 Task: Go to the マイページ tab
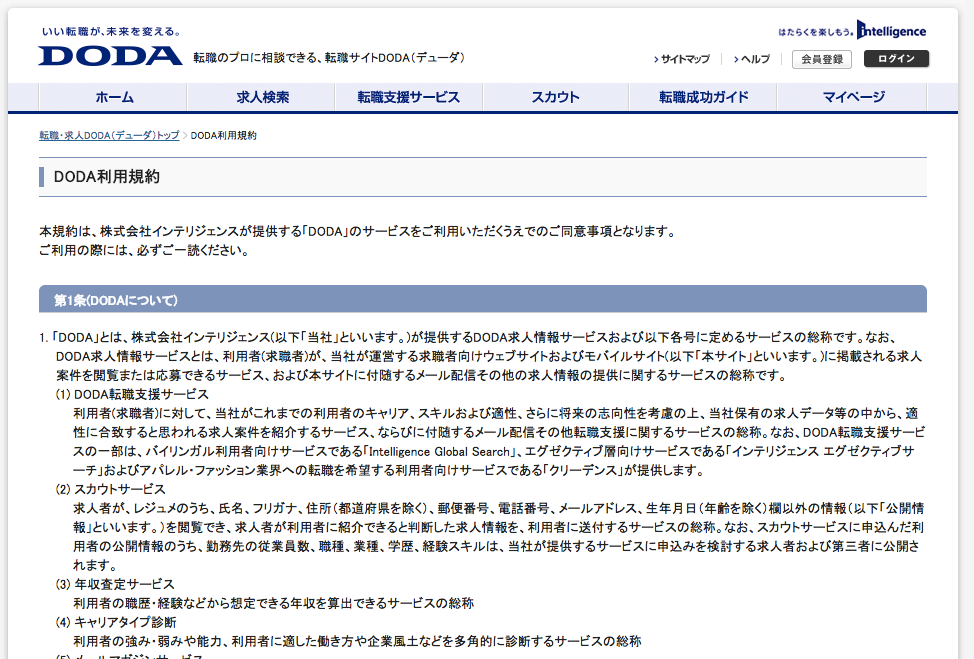[x=853, y=97]
